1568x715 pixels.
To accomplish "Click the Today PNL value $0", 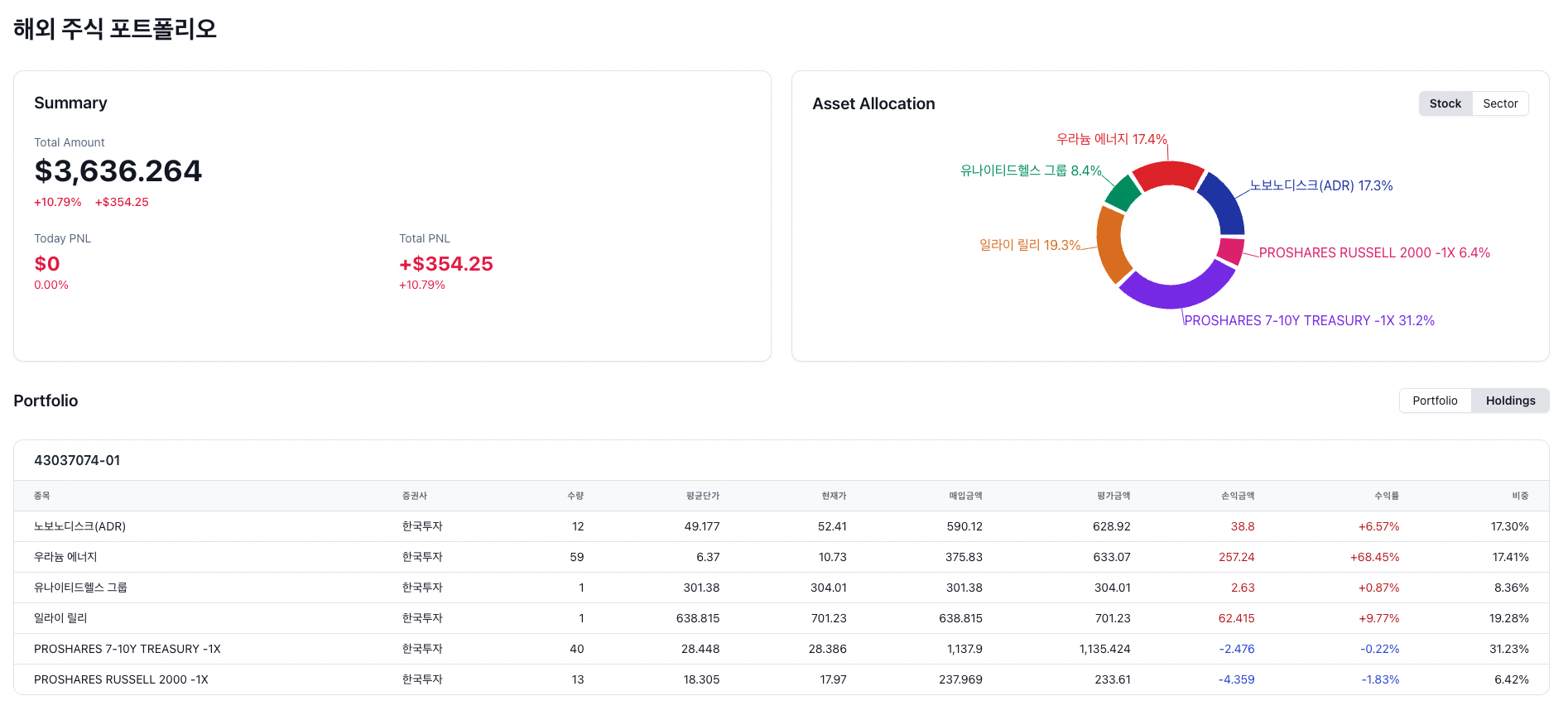I will 47,264.
